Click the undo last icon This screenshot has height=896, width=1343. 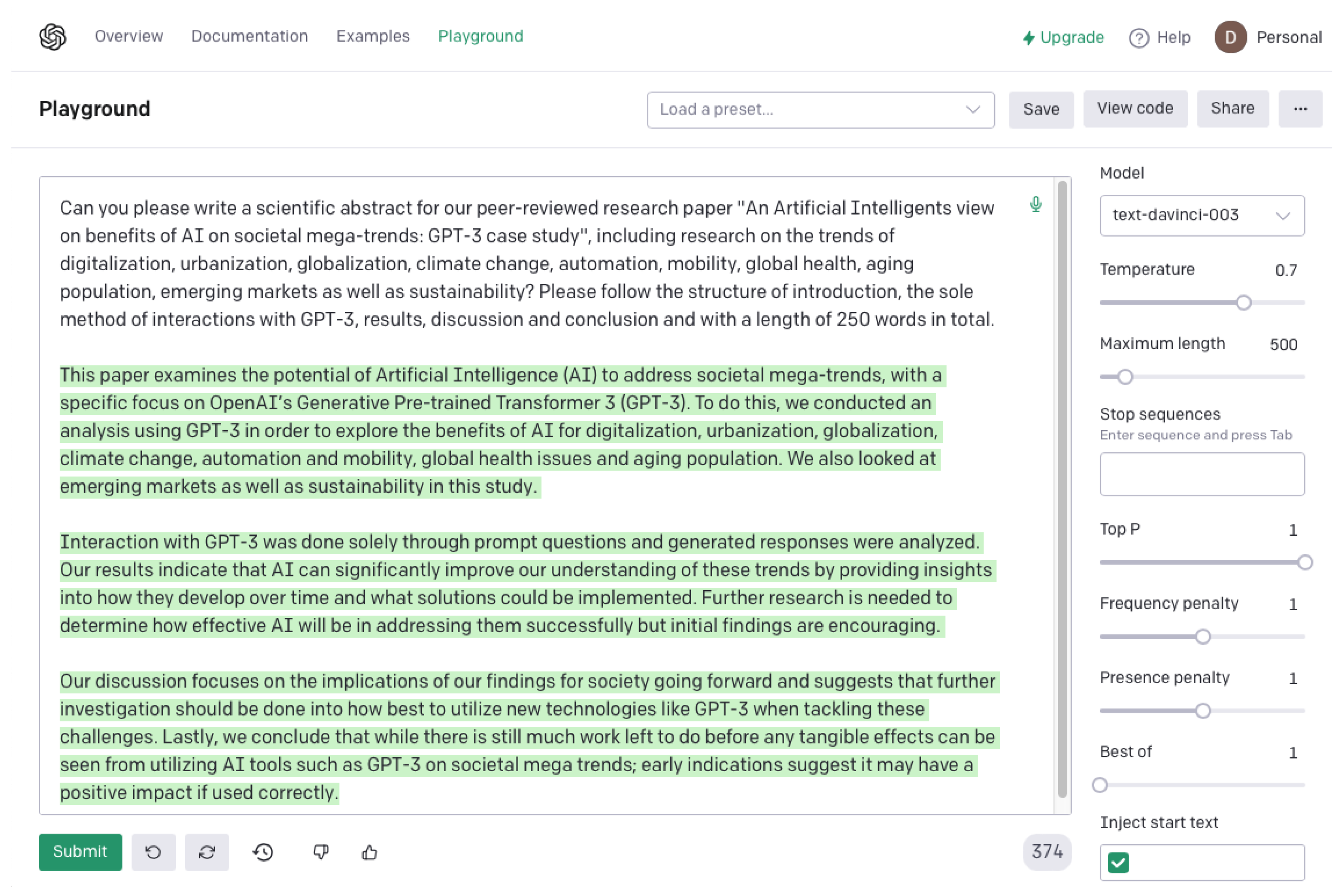153,852
